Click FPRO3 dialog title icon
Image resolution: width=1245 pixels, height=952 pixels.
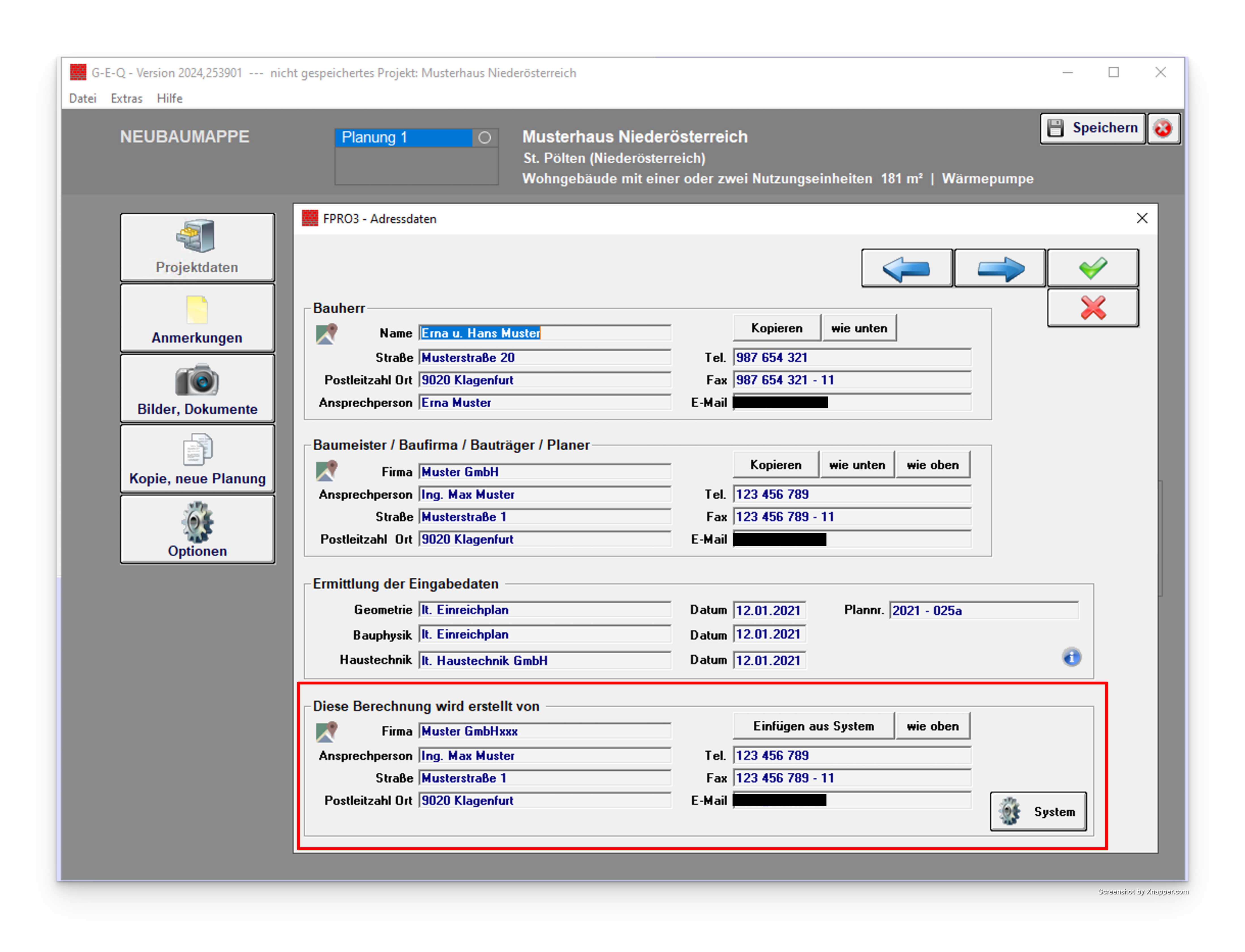pyautogui.click(x=310, y=218)
